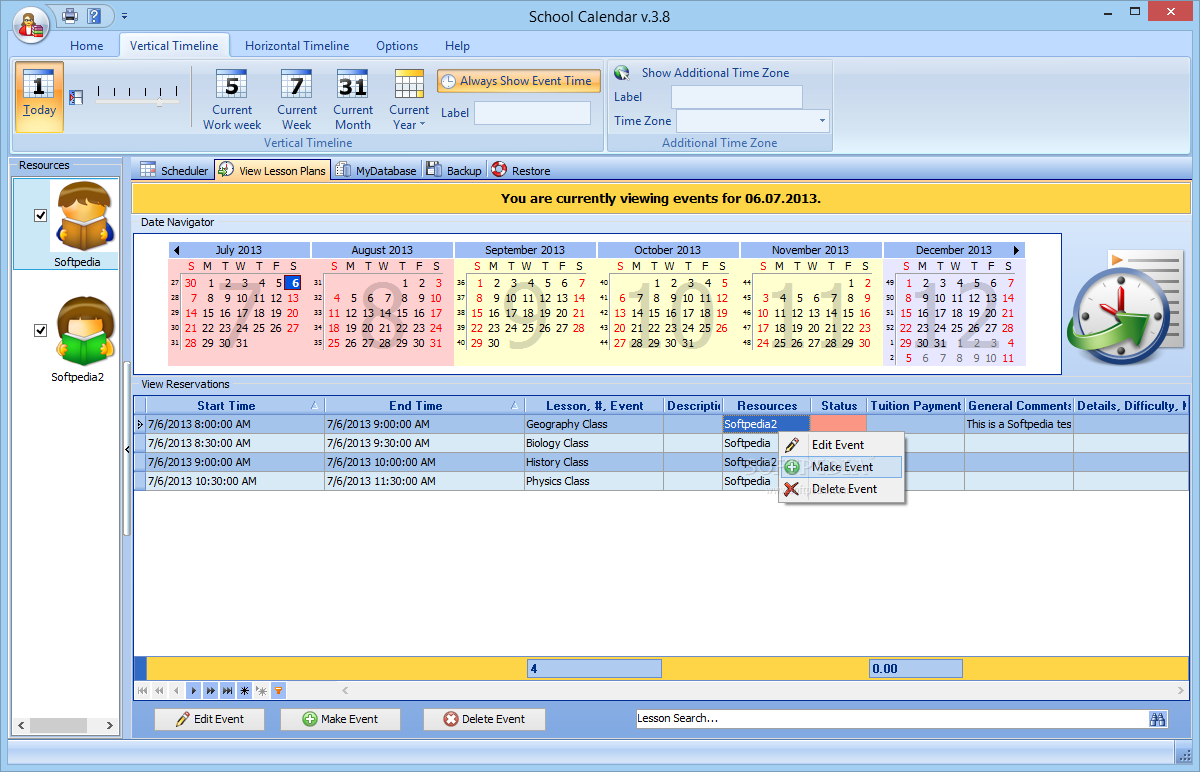This screenshot has width=1200, height=772.
Task: Click the append record asterisk button
Action: click(x=244, y=691)
